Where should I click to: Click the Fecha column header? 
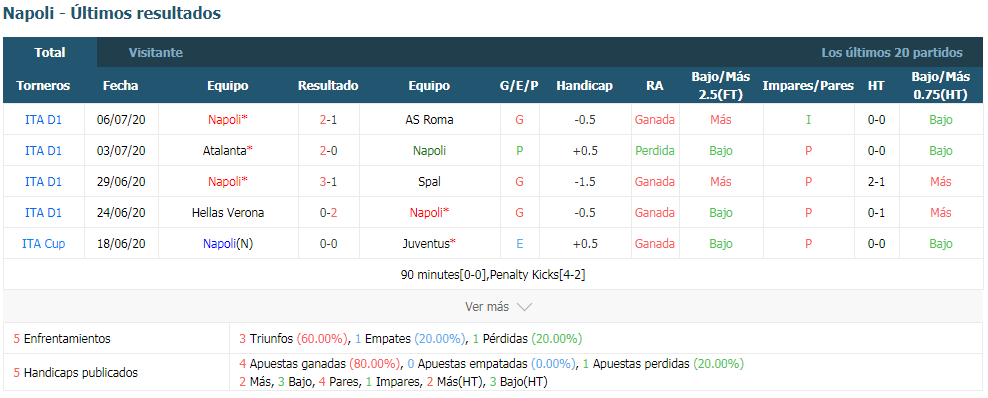coord(120,86)
